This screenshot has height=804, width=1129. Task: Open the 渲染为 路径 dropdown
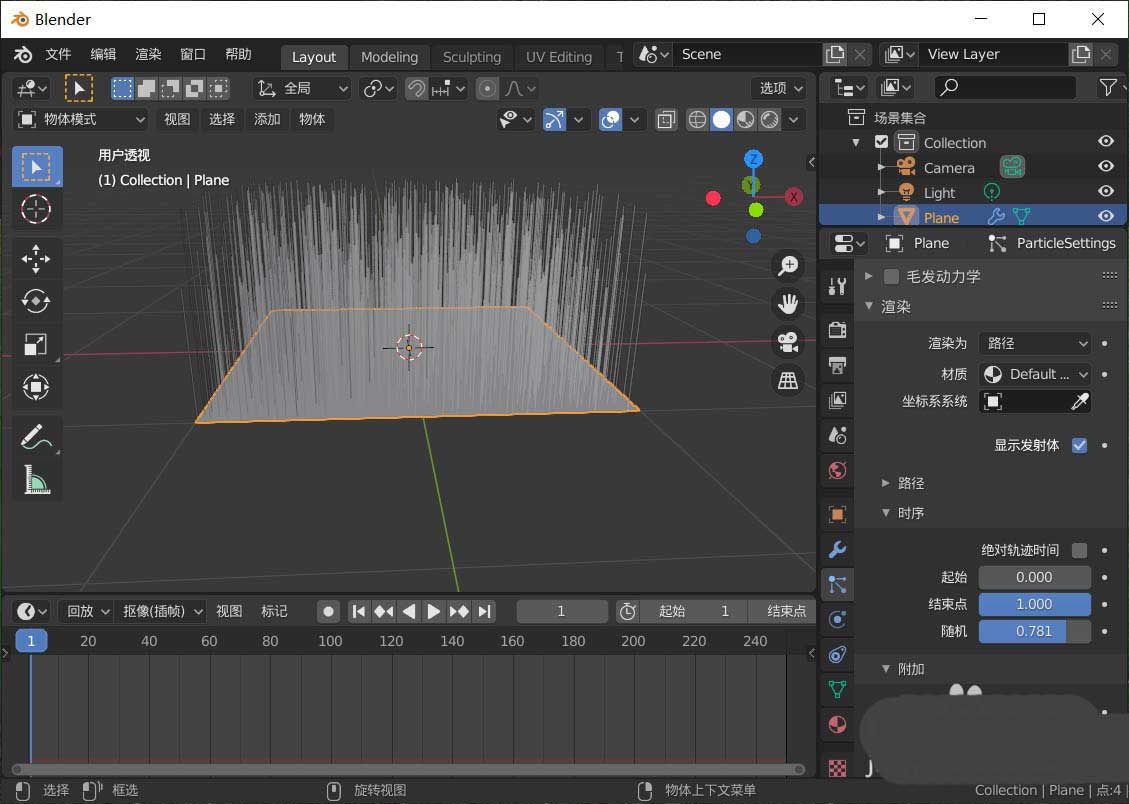click(x=1034, y=343)
